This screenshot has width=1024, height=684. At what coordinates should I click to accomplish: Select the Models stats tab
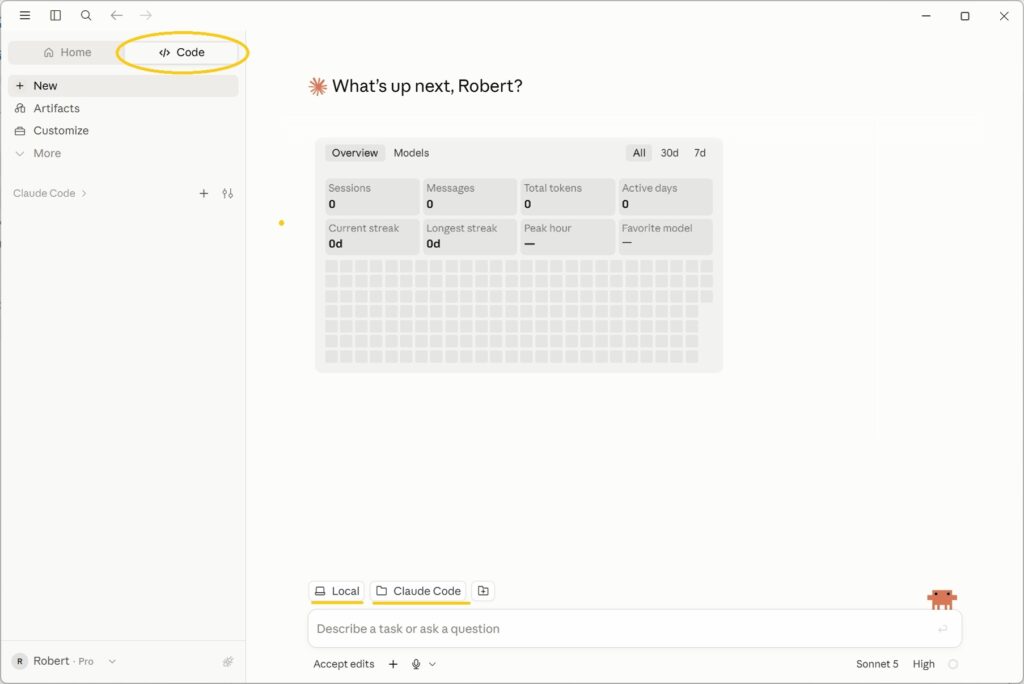click(411, 153)
